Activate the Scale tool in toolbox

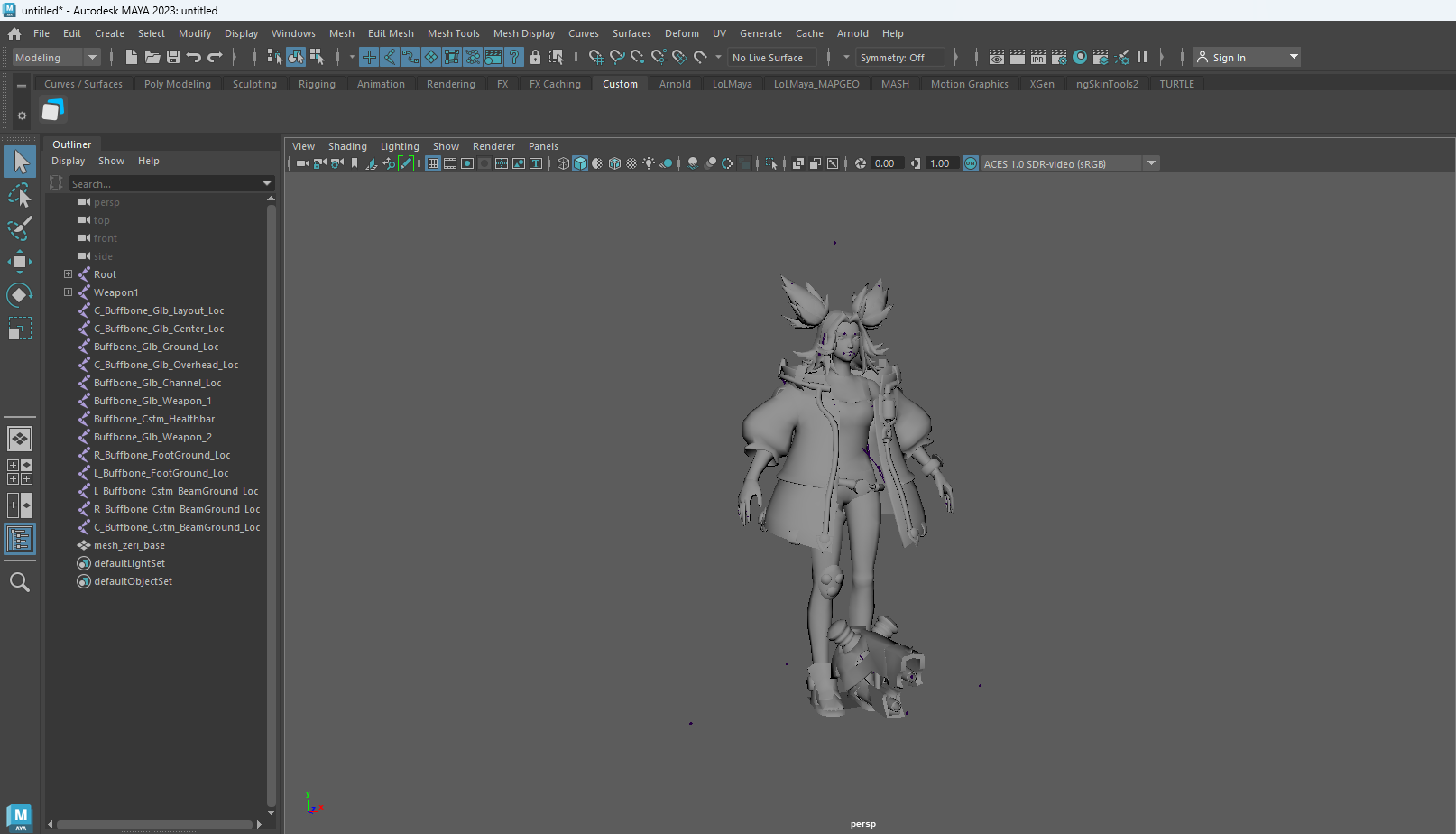coord(20,328)
